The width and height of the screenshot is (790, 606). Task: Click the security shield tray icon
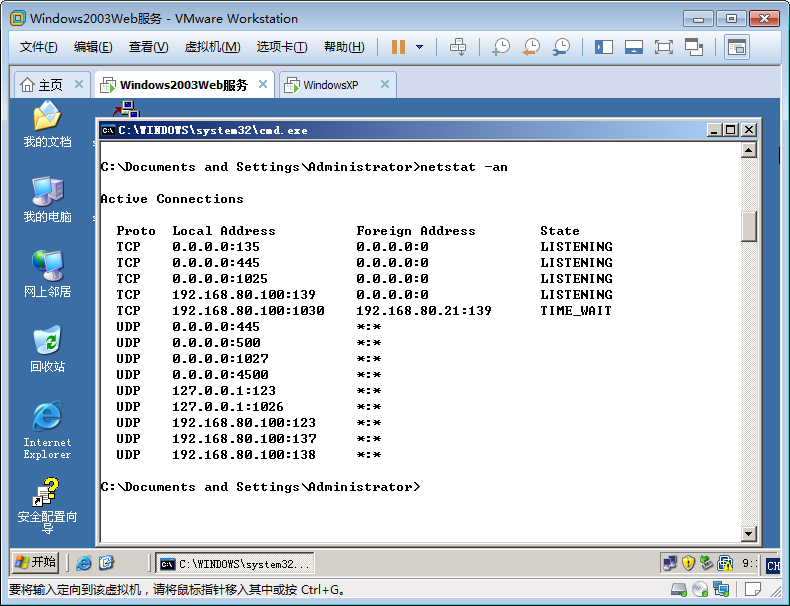(x=688, y=563)
